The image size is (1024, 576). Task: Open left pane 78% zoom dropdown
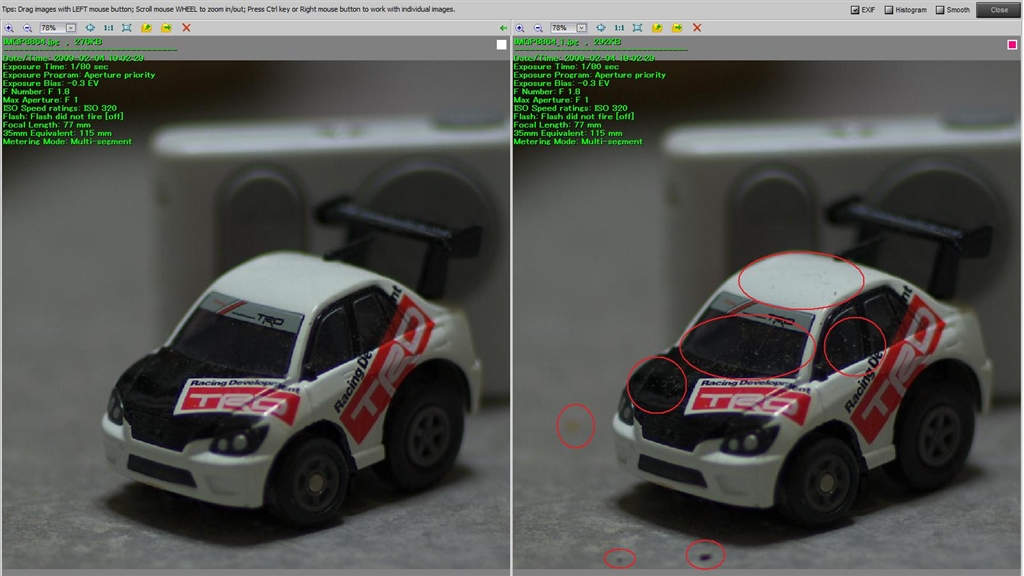point(71,28)
